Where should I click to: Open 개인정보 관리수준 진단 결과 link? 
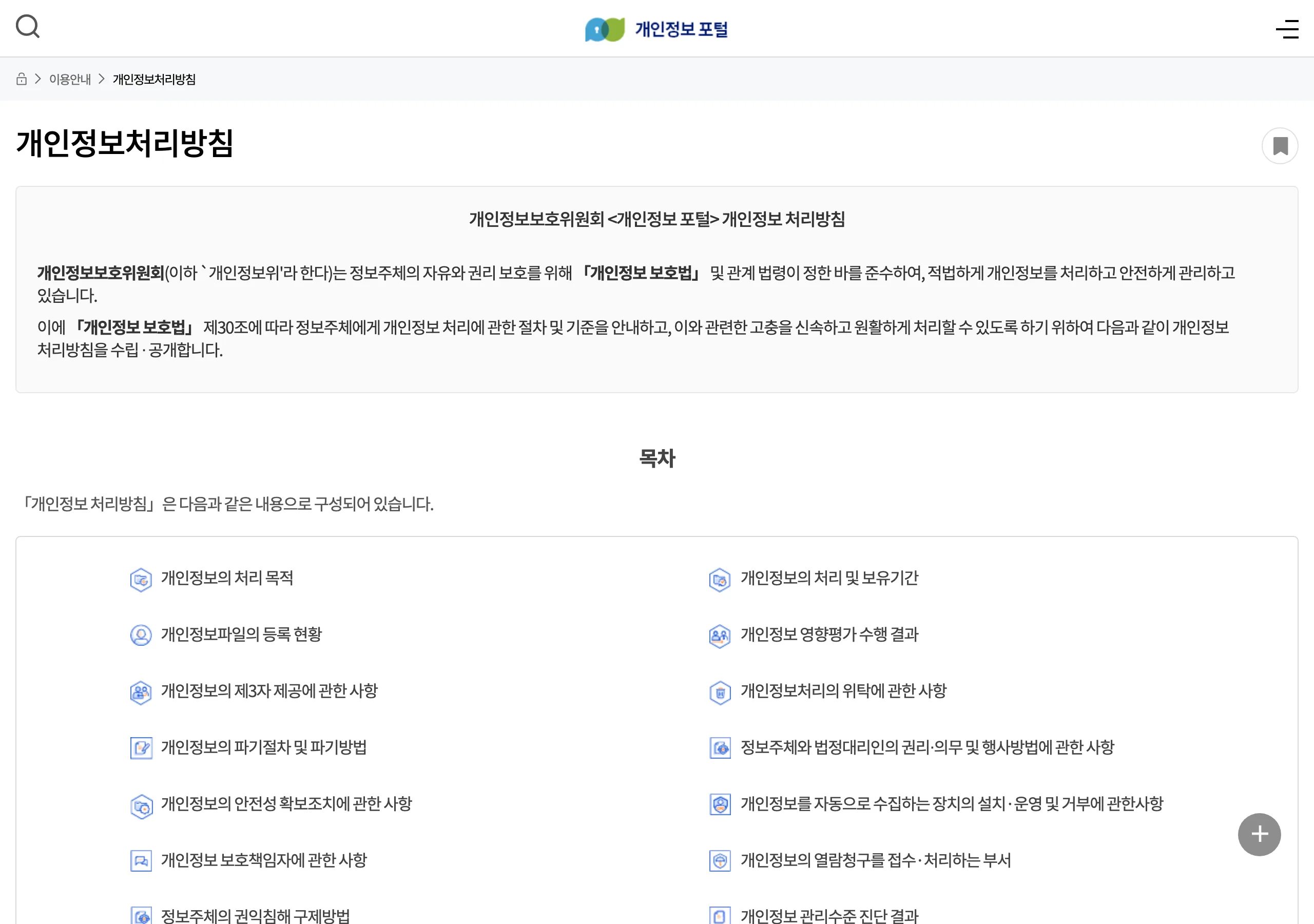pos(829,915)
